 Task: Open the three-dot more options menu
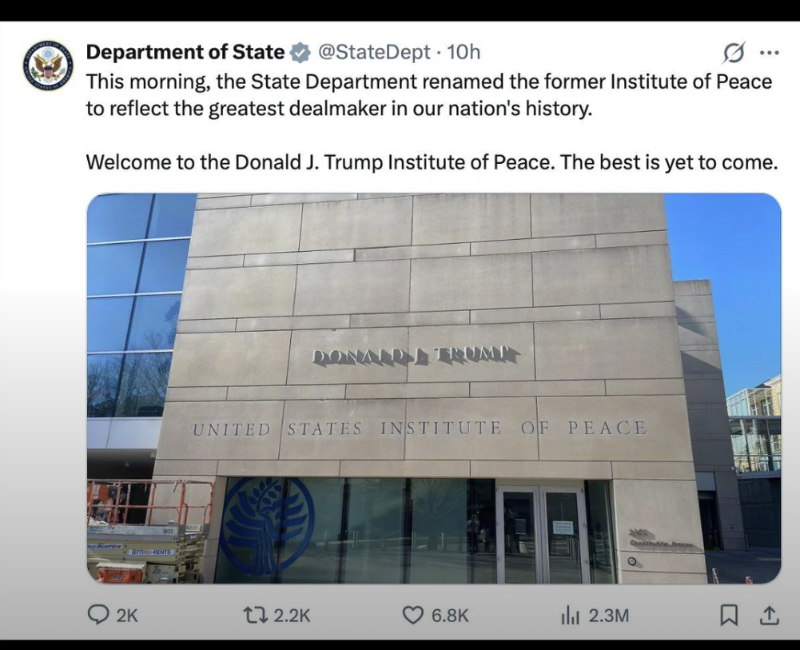click(x=769, y=53)
